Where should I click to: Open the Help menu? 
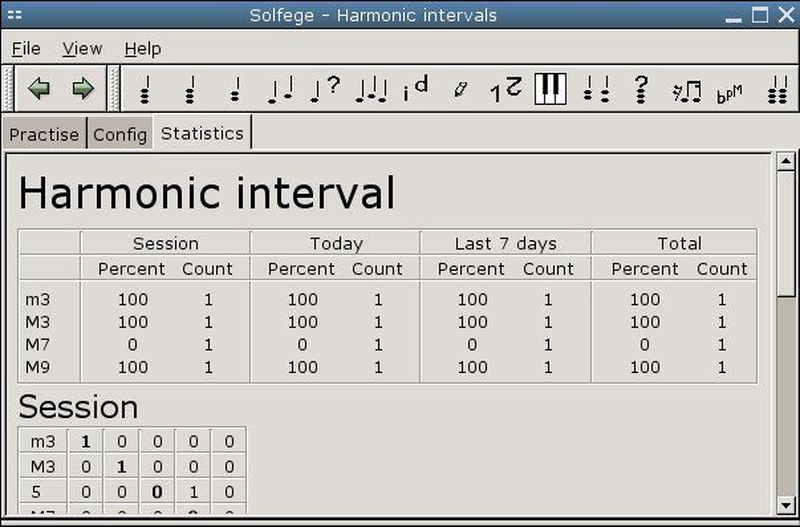tap(142, 48)
